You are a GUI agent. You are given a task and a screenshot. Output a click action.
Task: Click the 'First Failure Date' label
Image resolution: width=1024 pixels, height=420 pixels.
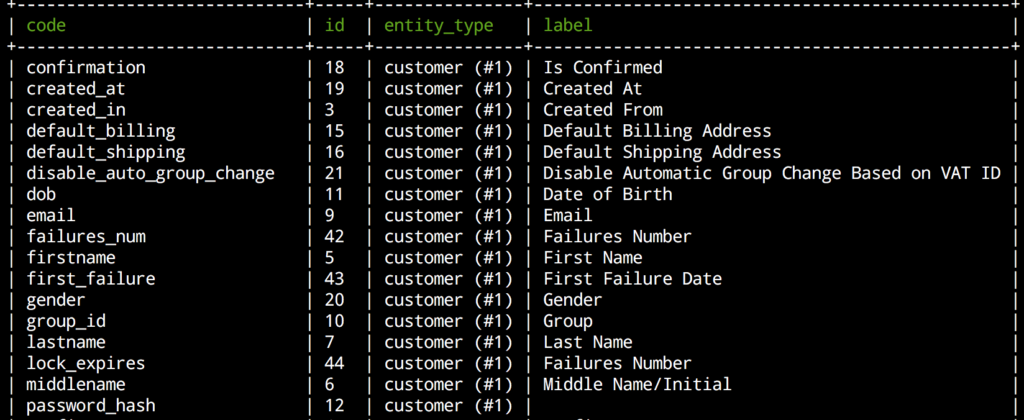pos(632,279)
